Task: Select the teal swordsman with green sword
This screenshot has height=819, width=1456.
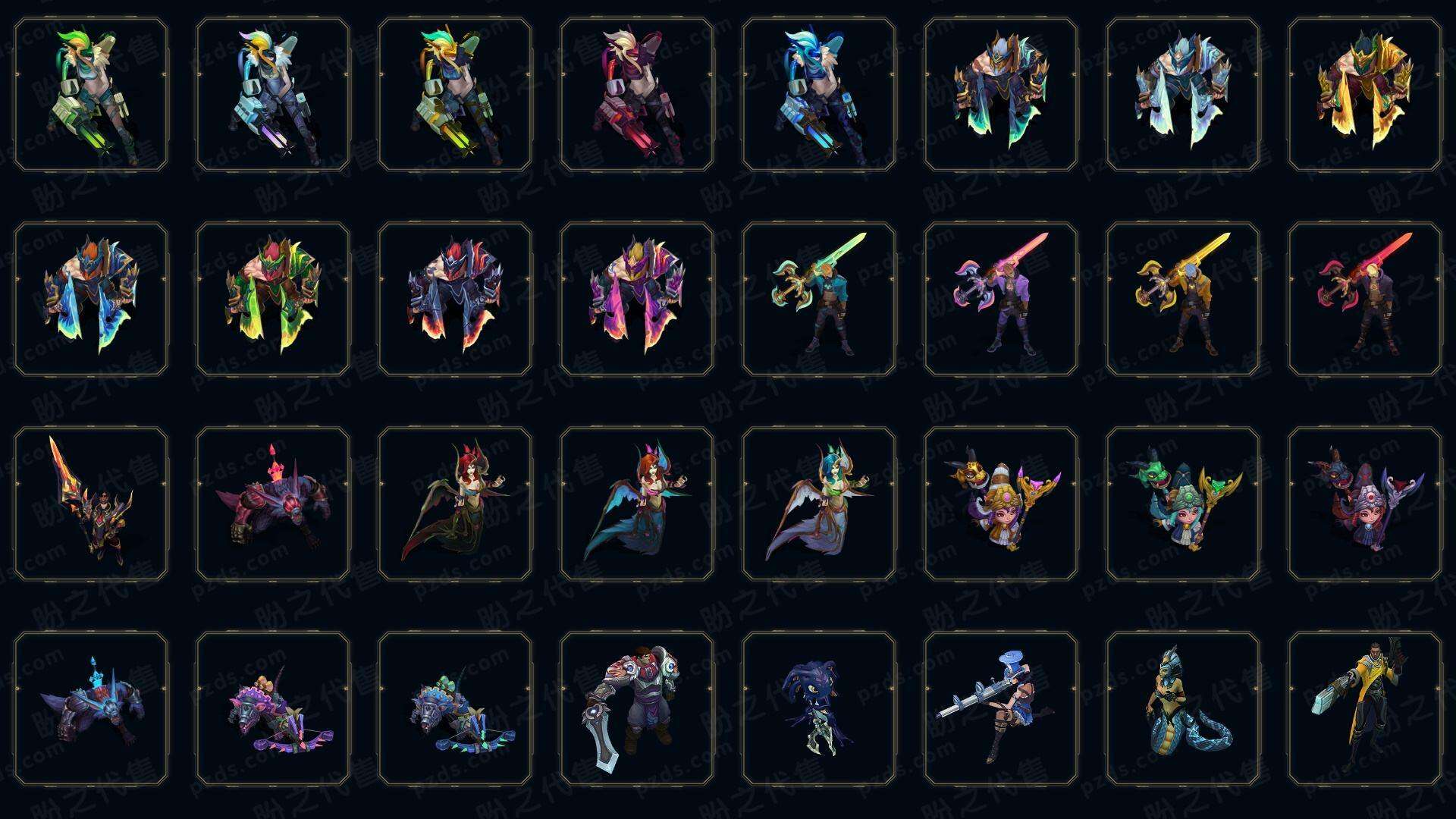Action: [x=819, y=299]
